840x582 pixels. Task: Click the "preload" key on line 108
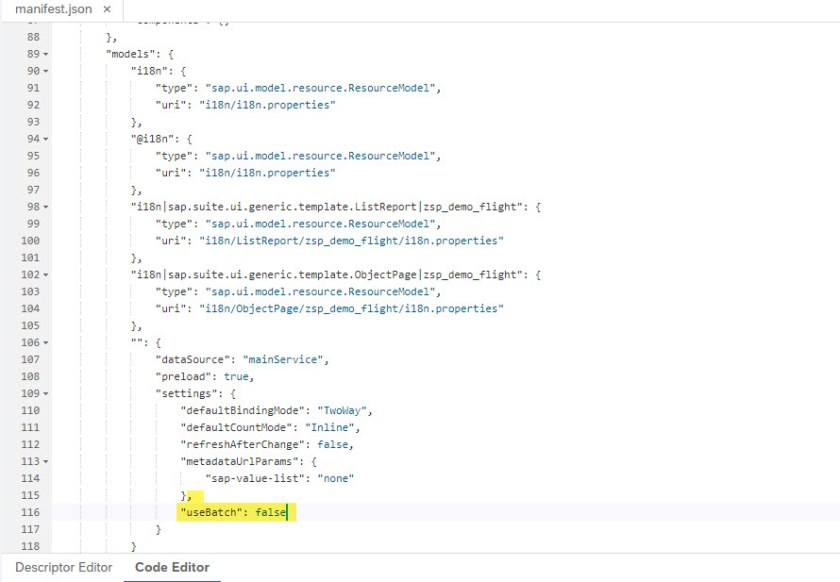183,377
